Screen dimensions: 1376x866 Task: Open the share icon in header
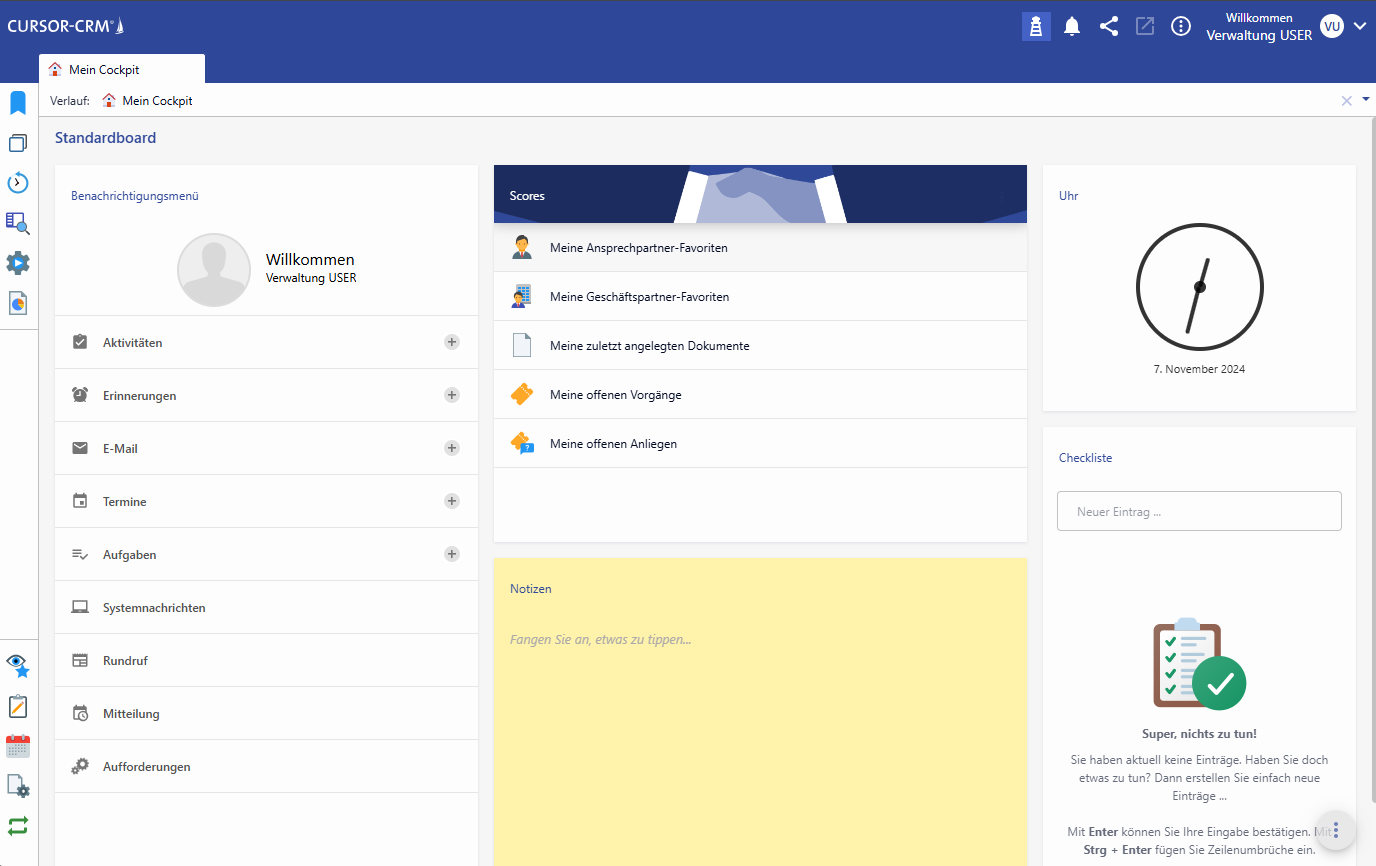point(1108,27)
